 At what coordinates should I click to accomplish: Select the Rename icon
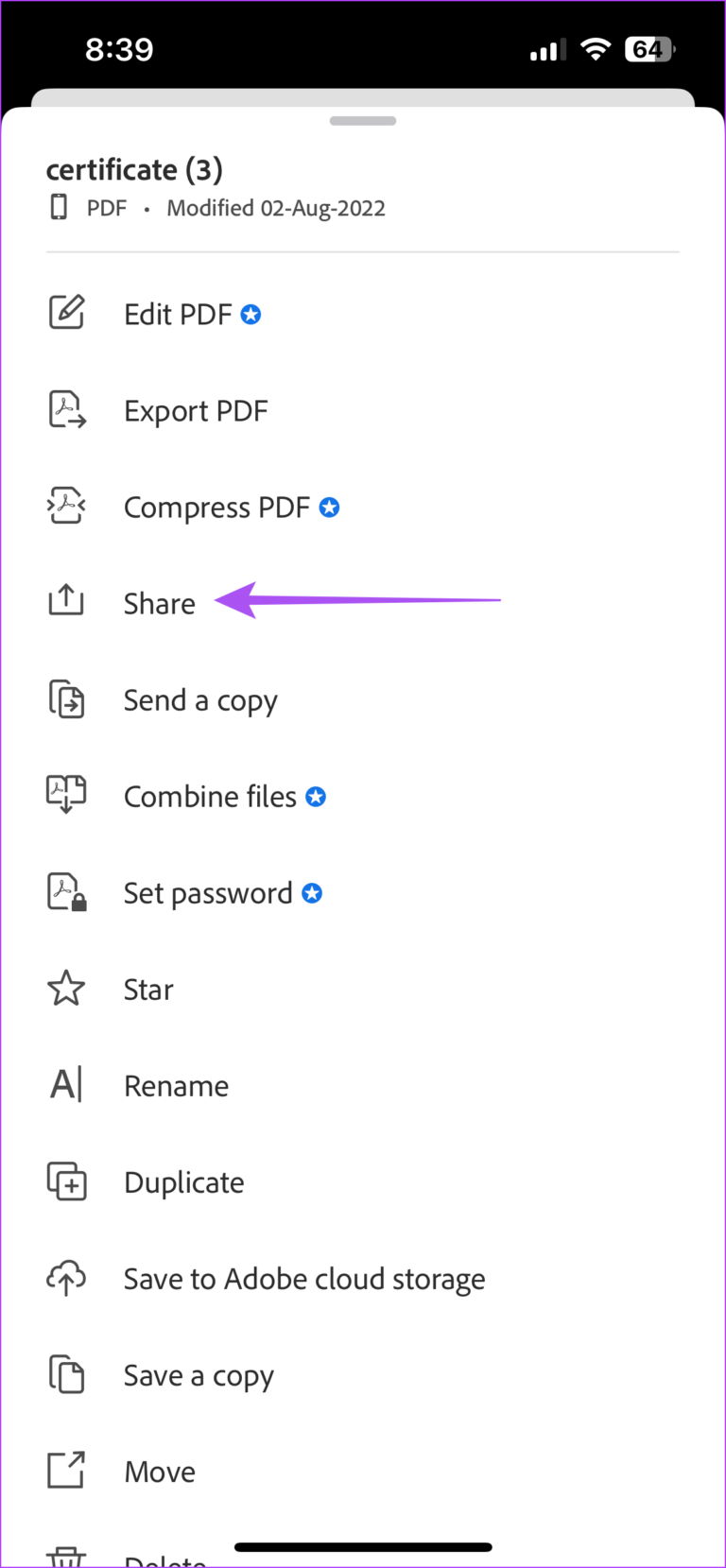(x=65, y=1084)
